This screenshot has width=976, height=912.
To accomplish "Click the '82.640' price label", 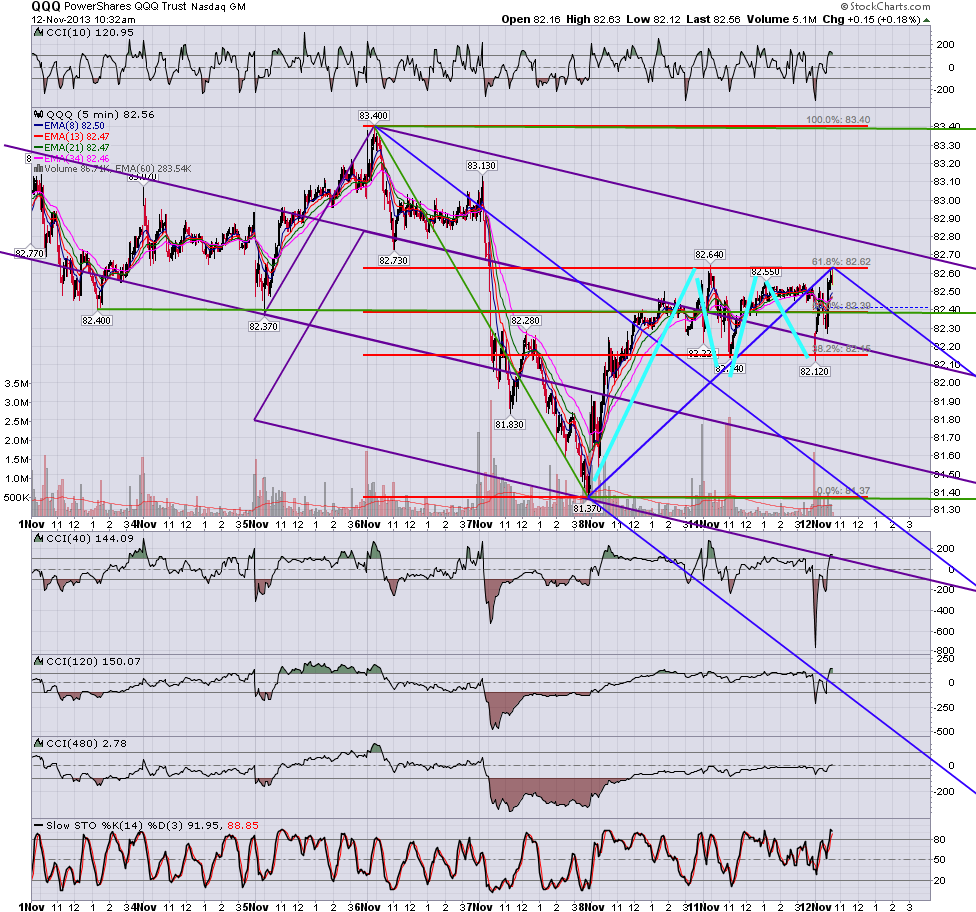I will 710,255.
